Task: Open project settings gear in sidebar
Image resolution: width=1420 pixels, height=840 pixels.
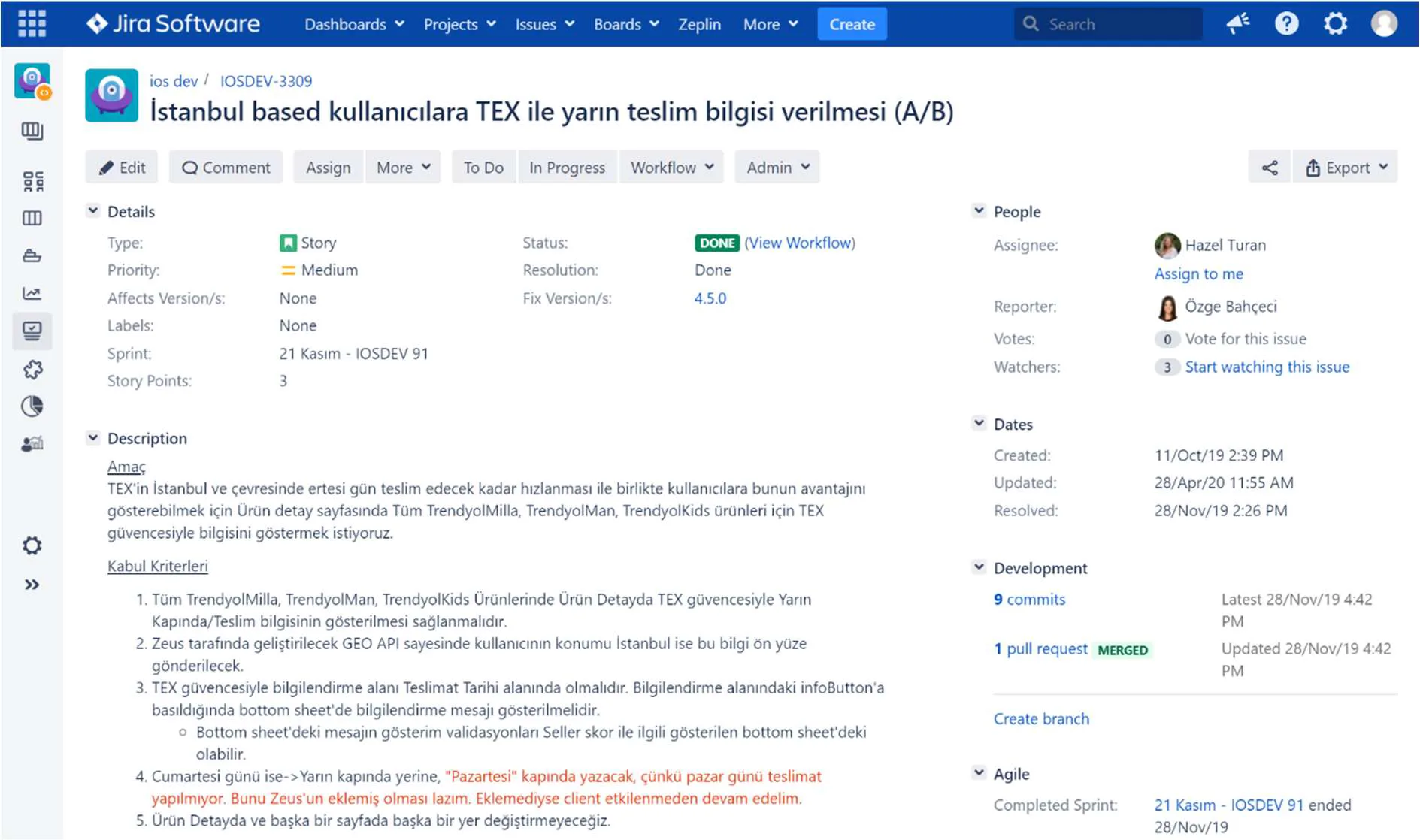Action: (x=32, y=545)
